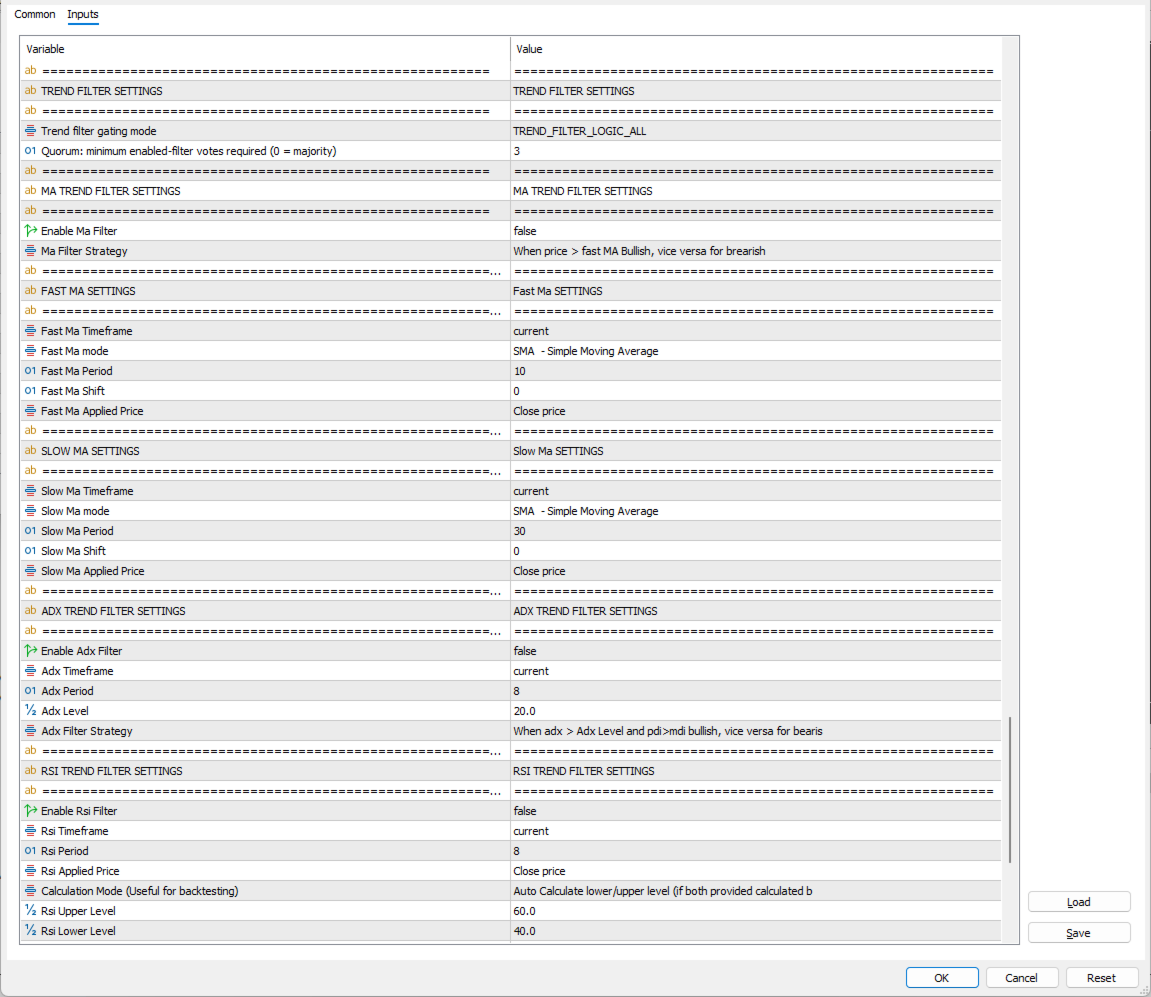Click the icon beside Adx Timeframe
Screen dimensions: 1151x997
[30, 670]
